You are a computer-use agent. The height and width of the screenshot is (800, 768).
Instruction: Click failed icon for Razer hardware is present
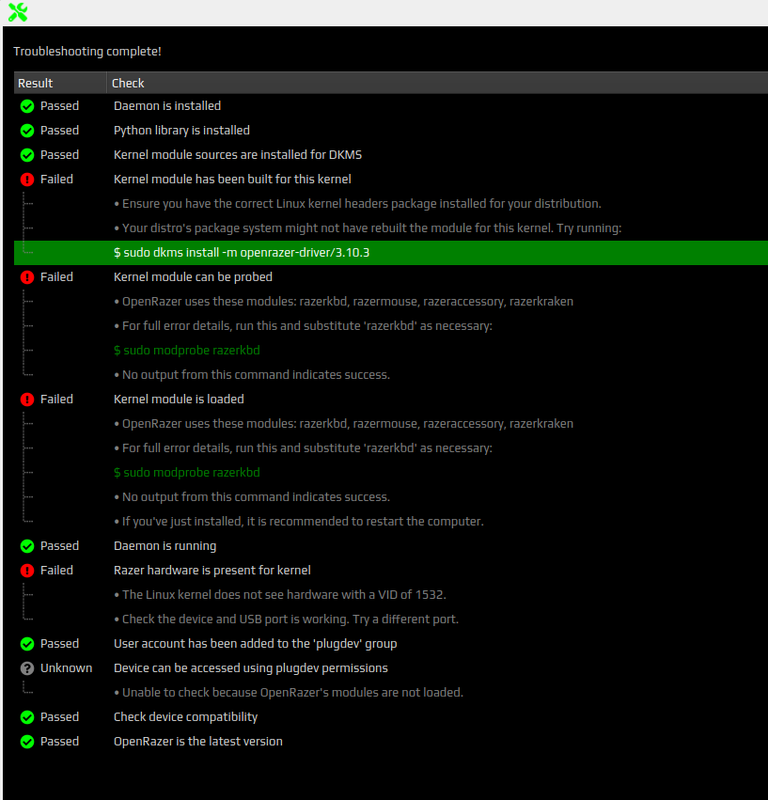point(27,570)
